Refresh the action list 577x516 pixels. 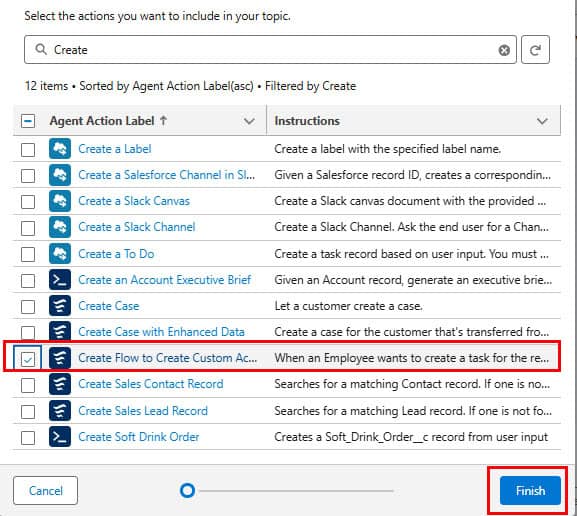coord(535,50)
